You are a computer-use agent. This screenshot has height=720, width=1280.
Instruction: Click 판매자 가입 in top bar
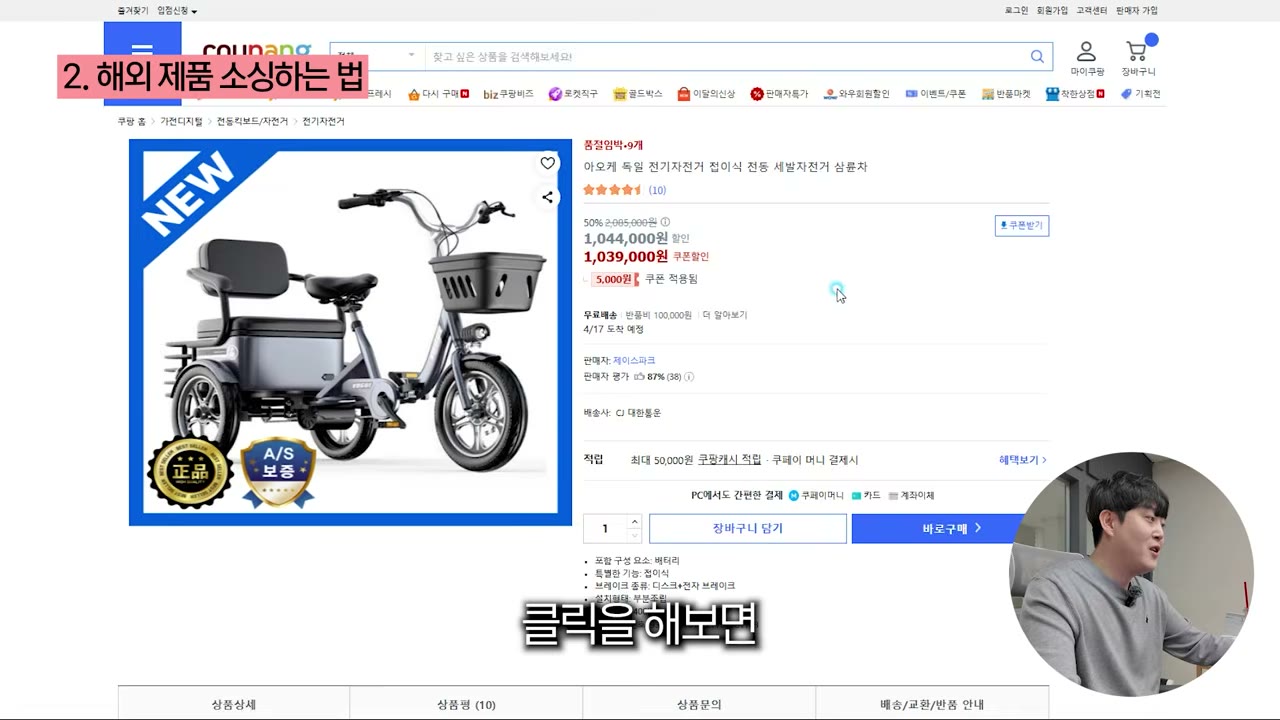tap(1137, 10)
